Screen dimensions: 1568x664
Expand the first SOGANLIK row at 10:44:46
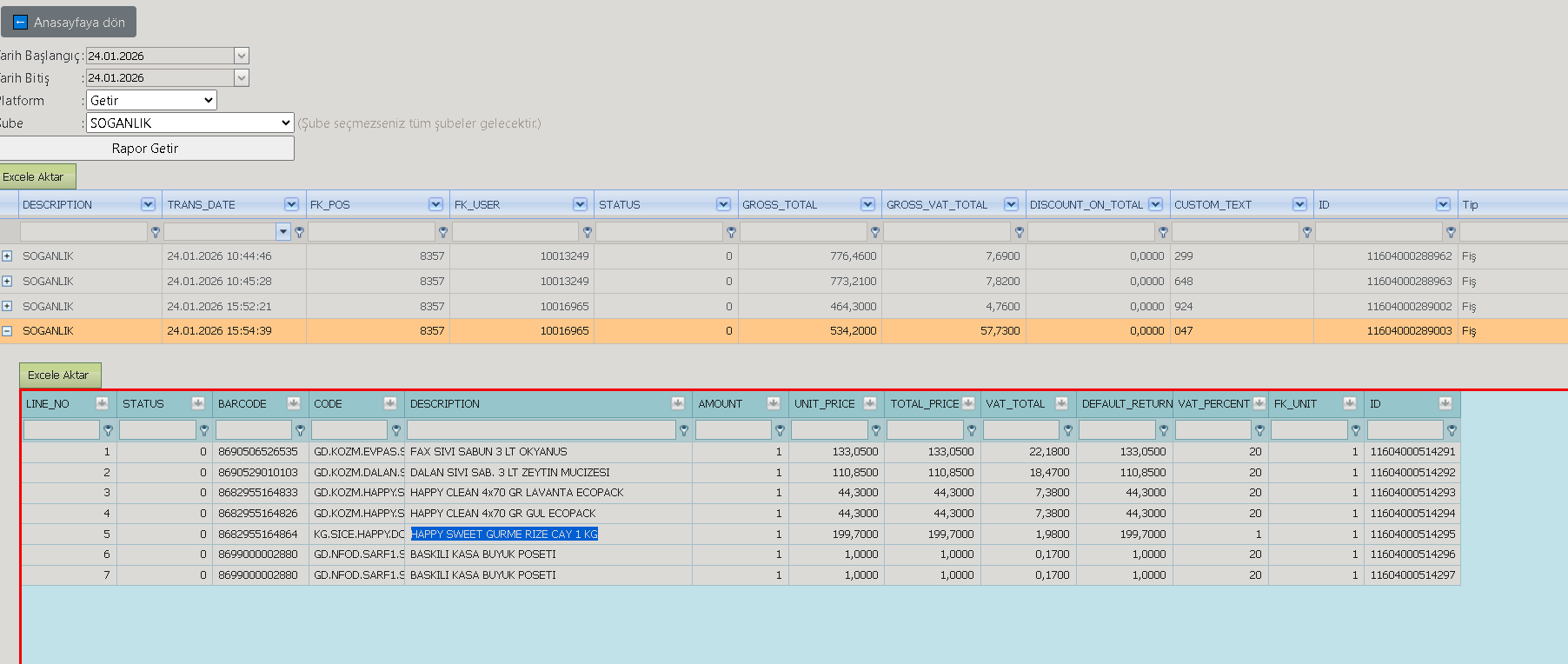coord(7,256)
